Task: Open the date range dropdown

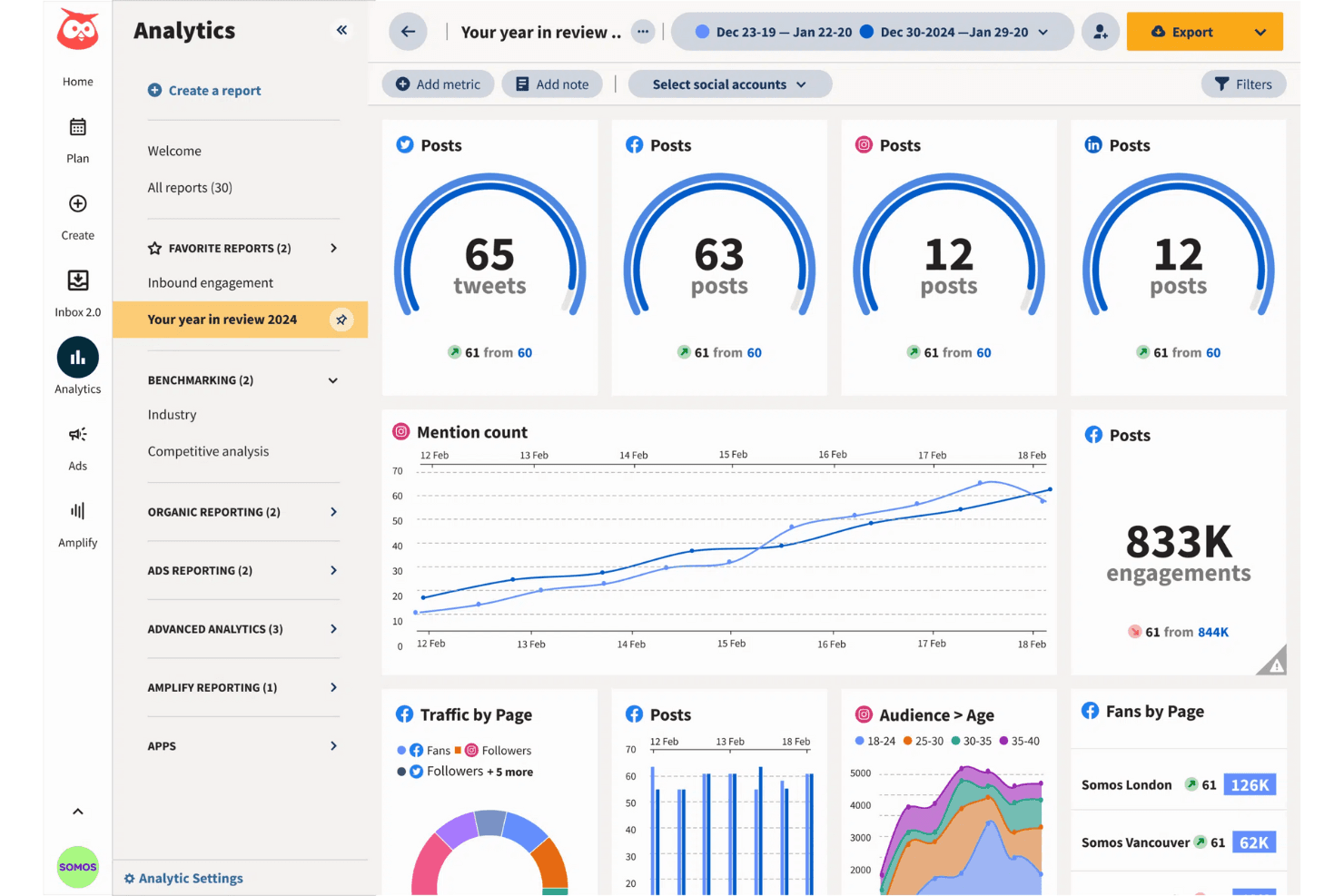Action: pos(872,32)
